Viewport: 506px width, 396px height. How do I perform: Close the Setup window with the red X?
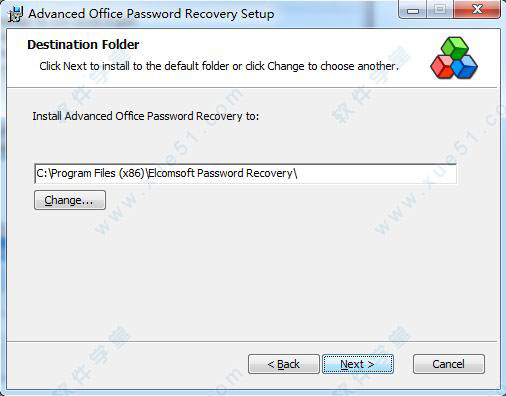[x=477, y=10]
